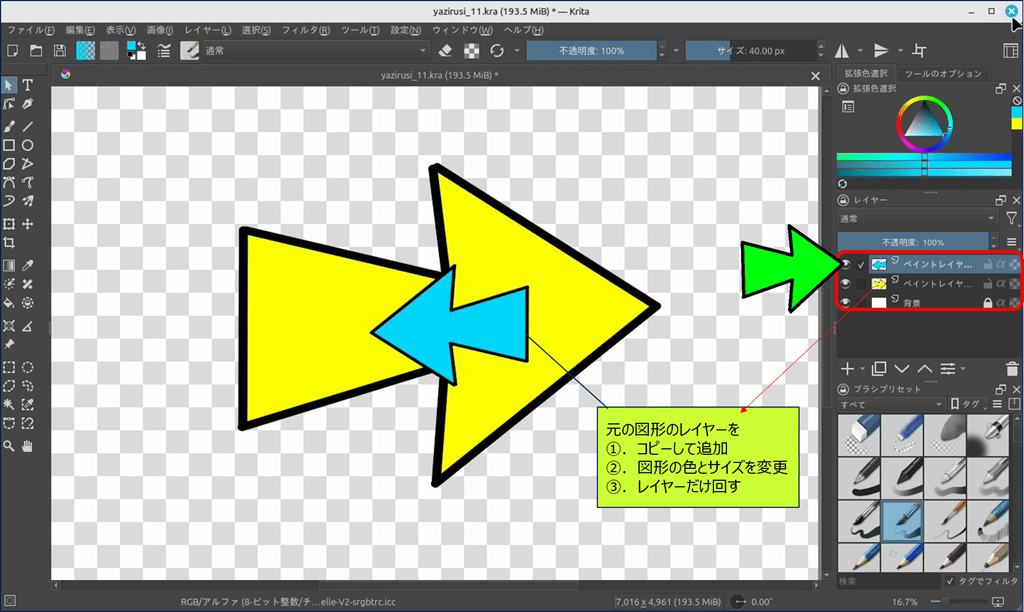Toggle visibility of top paint layer
The image size is (1024, 612).
click(846, 264)
